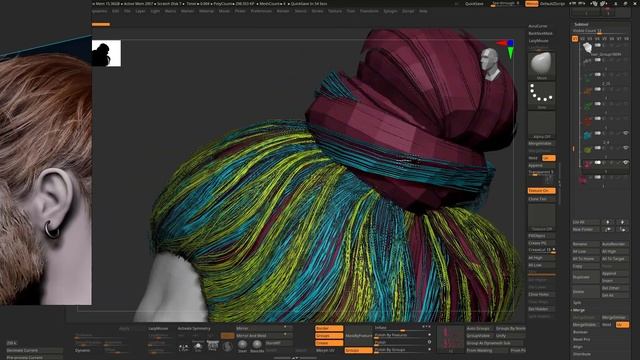Click the circle icon beside Polish By Features
This screenshot has width=640, height=360.
429,335
